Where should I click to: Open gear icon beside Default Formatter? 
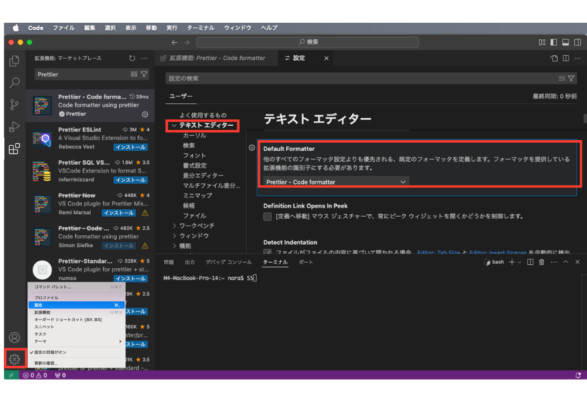252,148
